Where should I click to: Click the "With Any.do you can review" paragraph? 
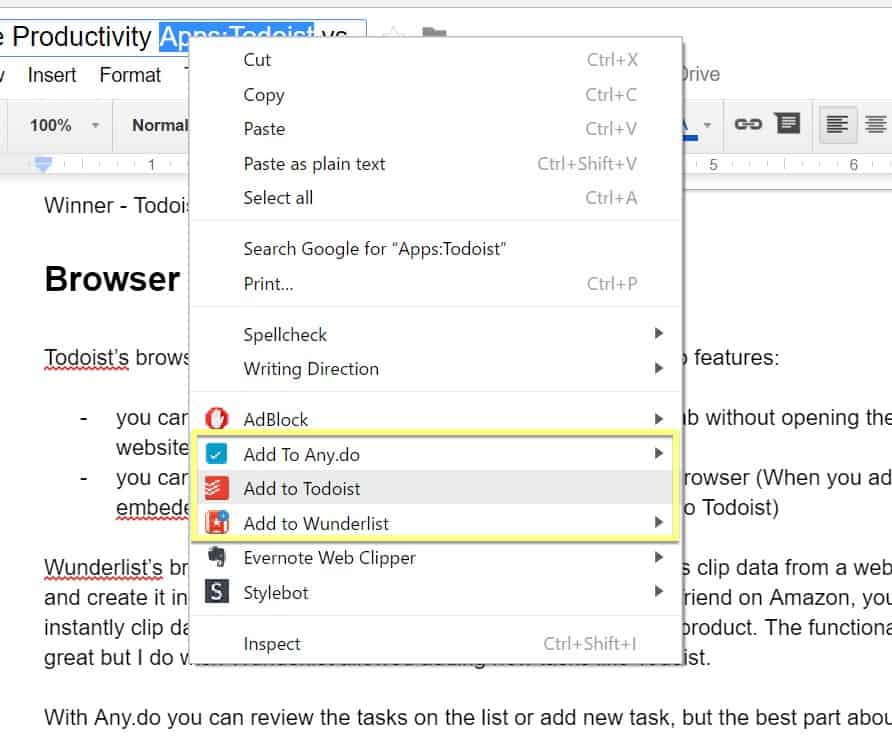tap(466, 718)
